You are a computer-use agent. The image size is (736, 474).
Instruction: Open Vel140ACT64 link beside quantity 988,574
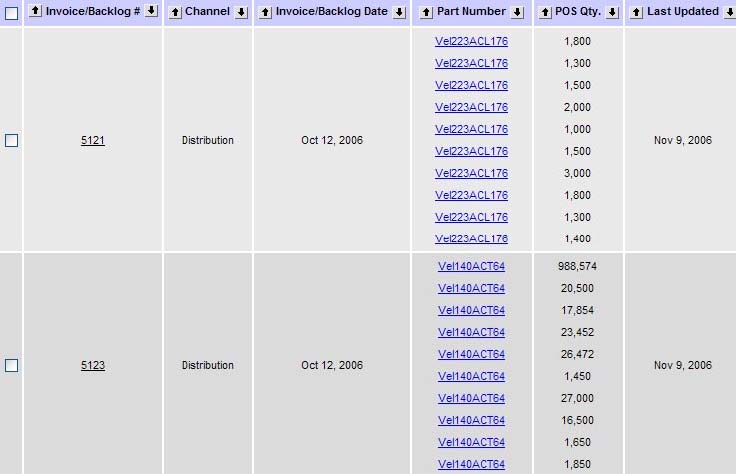coord(471,267)
